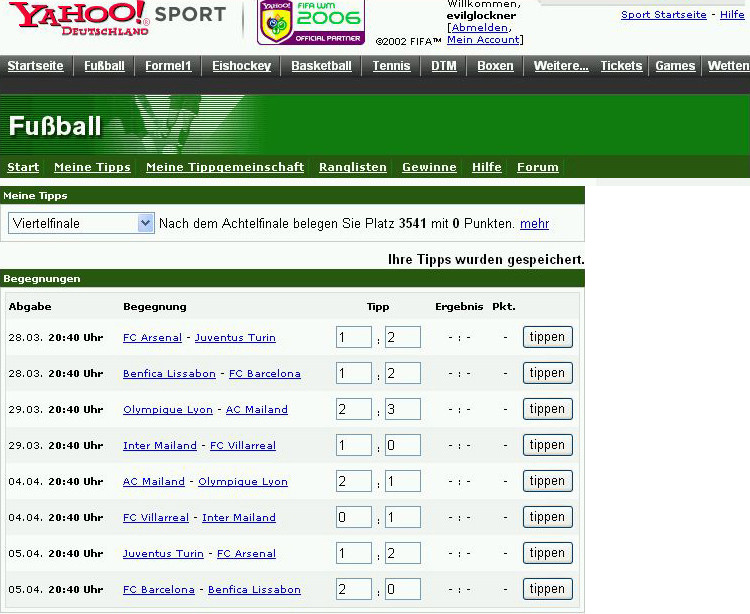Image resolution: width=750 pixels, height=614 pixels.
Task: Open AC Mailand link in the 29.03. match
Action: tap(257, 409)
